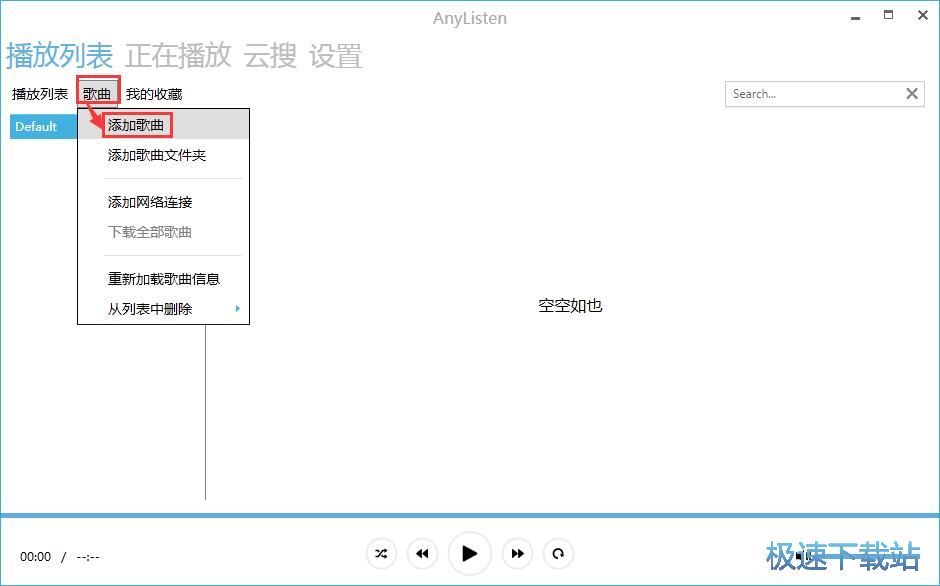
Task: Skip to the previous track
Action: pos(422,554)
